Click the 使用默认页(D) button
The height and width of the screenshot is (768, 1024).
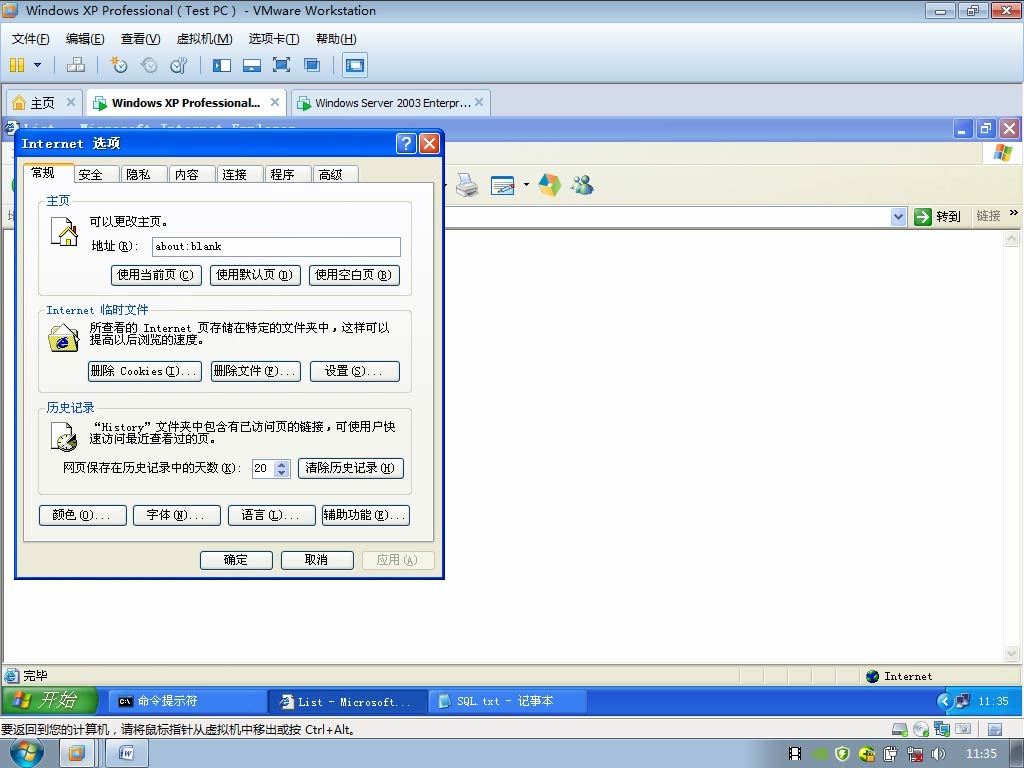[x=255, y=275]
